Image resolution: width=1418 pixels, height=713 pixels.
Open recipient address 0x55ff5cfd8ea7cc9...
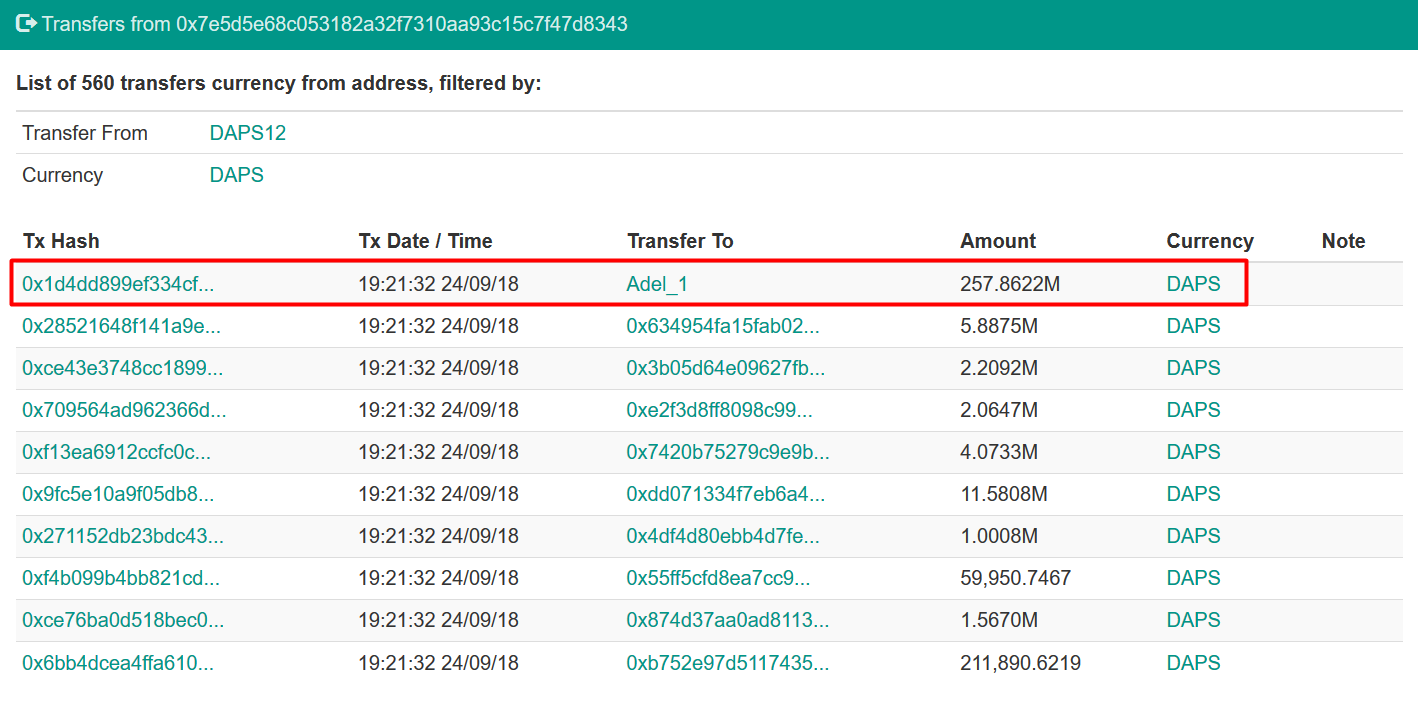719,578
